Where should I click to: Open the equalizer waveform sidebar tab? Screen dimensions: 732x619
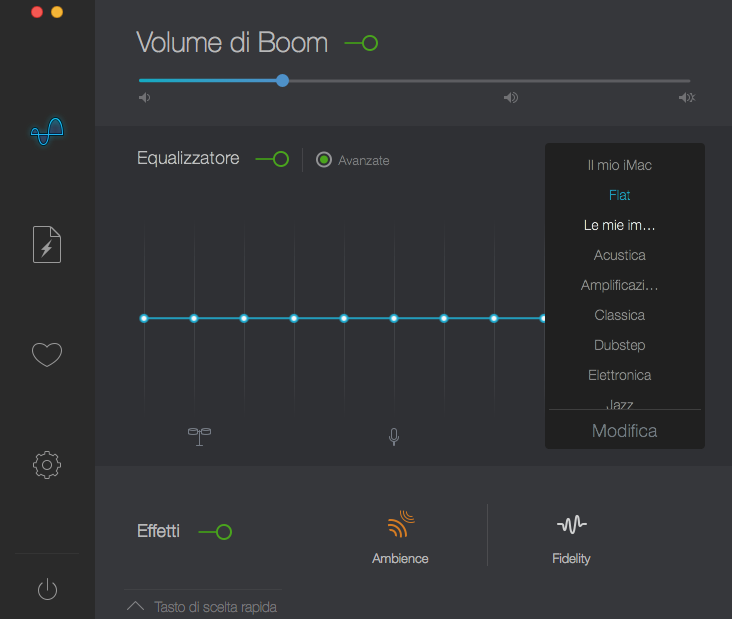[x=47, y=131]
